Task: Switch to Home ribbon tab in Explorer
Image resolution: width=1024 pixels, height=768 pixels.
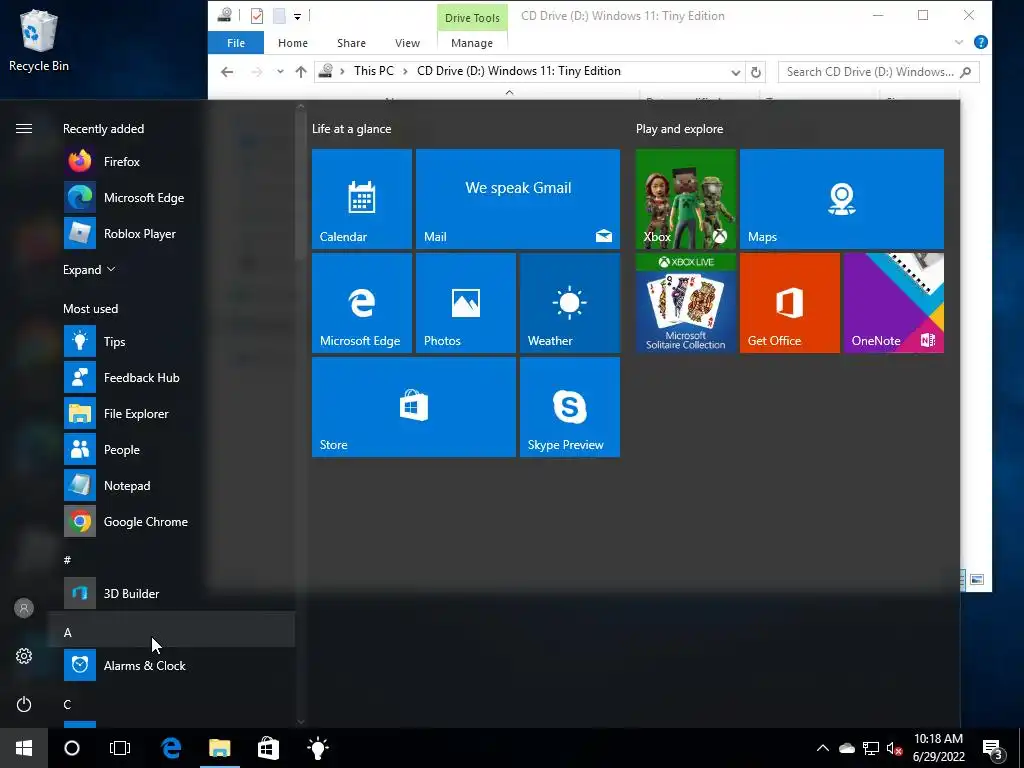Action: tap(293, 43)
